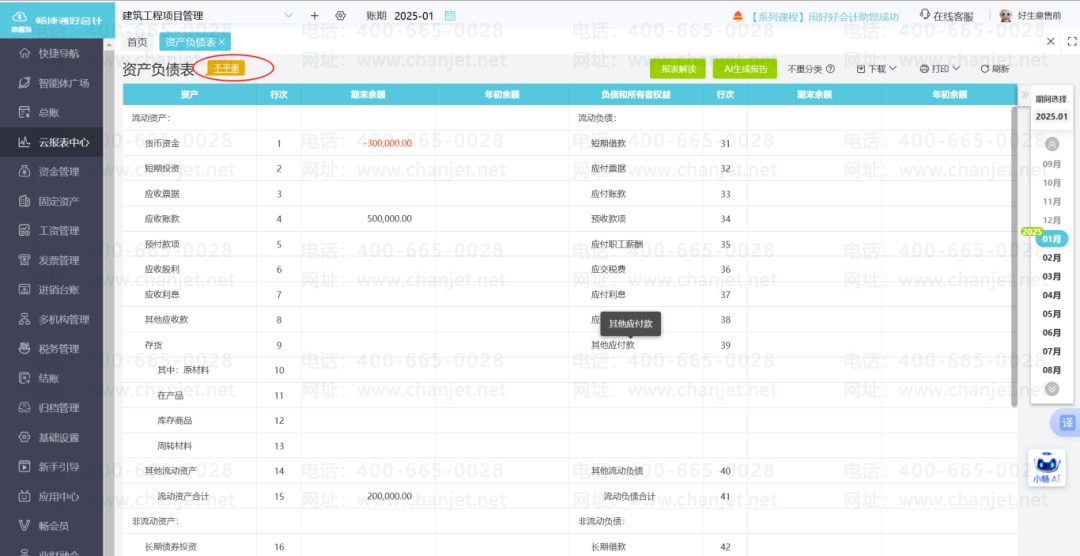Open 新手引导 sidebar item
Viewport: 1080px width, 556px height.
coord(52,466)
